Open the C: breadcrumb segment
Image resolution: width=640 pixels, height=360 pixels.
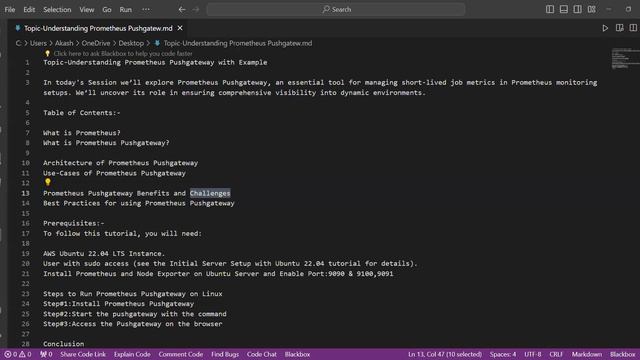pos(18,43)
